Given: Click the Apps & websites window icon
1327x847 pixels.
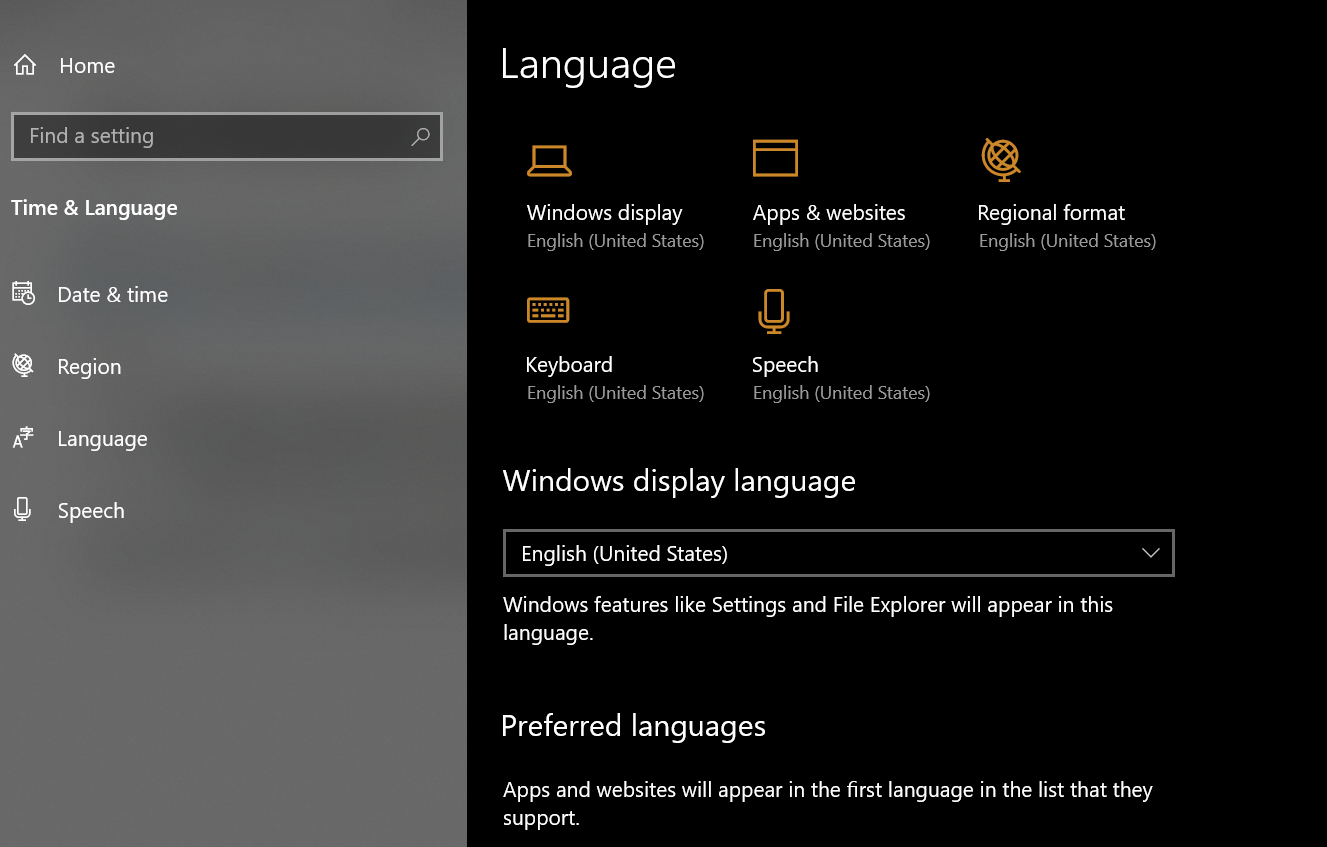Looking at the screenshot, I should (775, 158).
